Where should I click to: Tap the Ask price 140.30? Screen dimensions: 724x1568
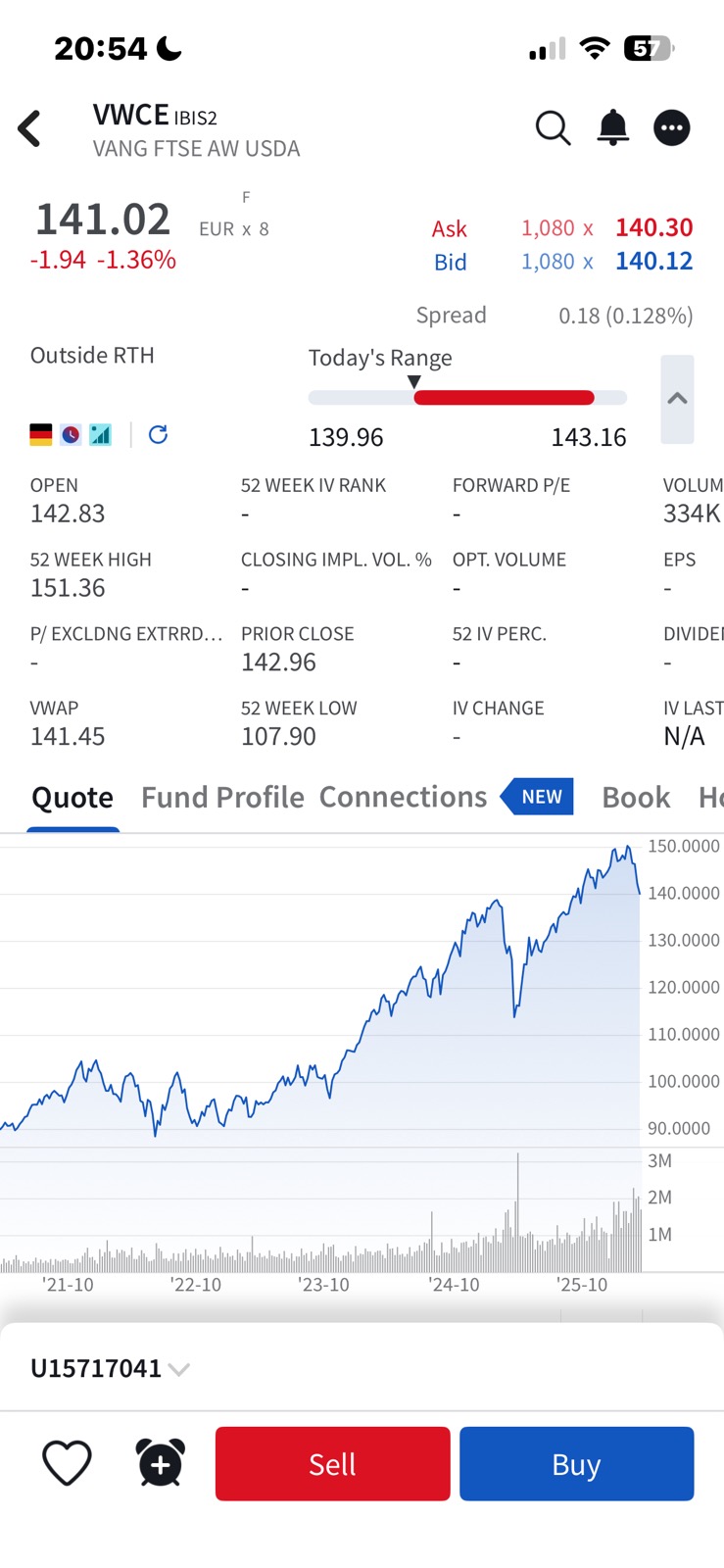(x=653, y=227)
